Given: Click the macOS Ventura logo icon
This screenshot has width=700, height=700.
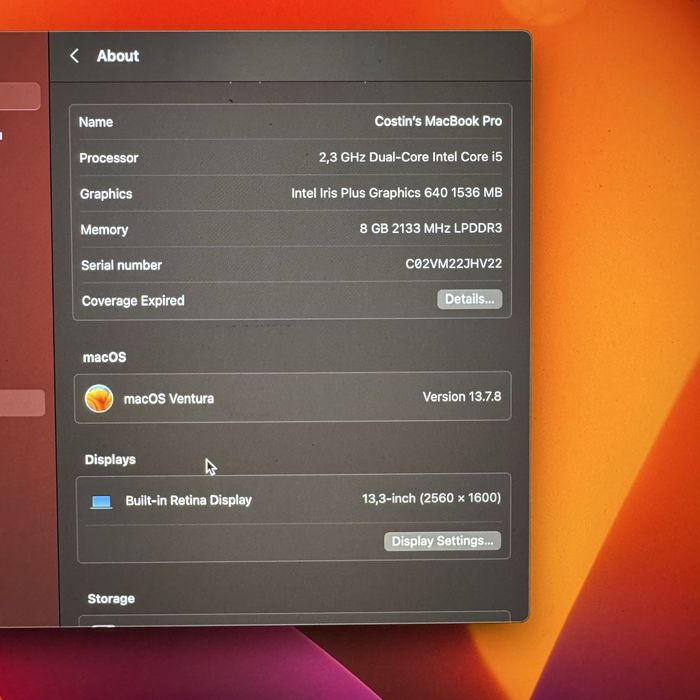Looking at the screenshot, I should point(99,398).
